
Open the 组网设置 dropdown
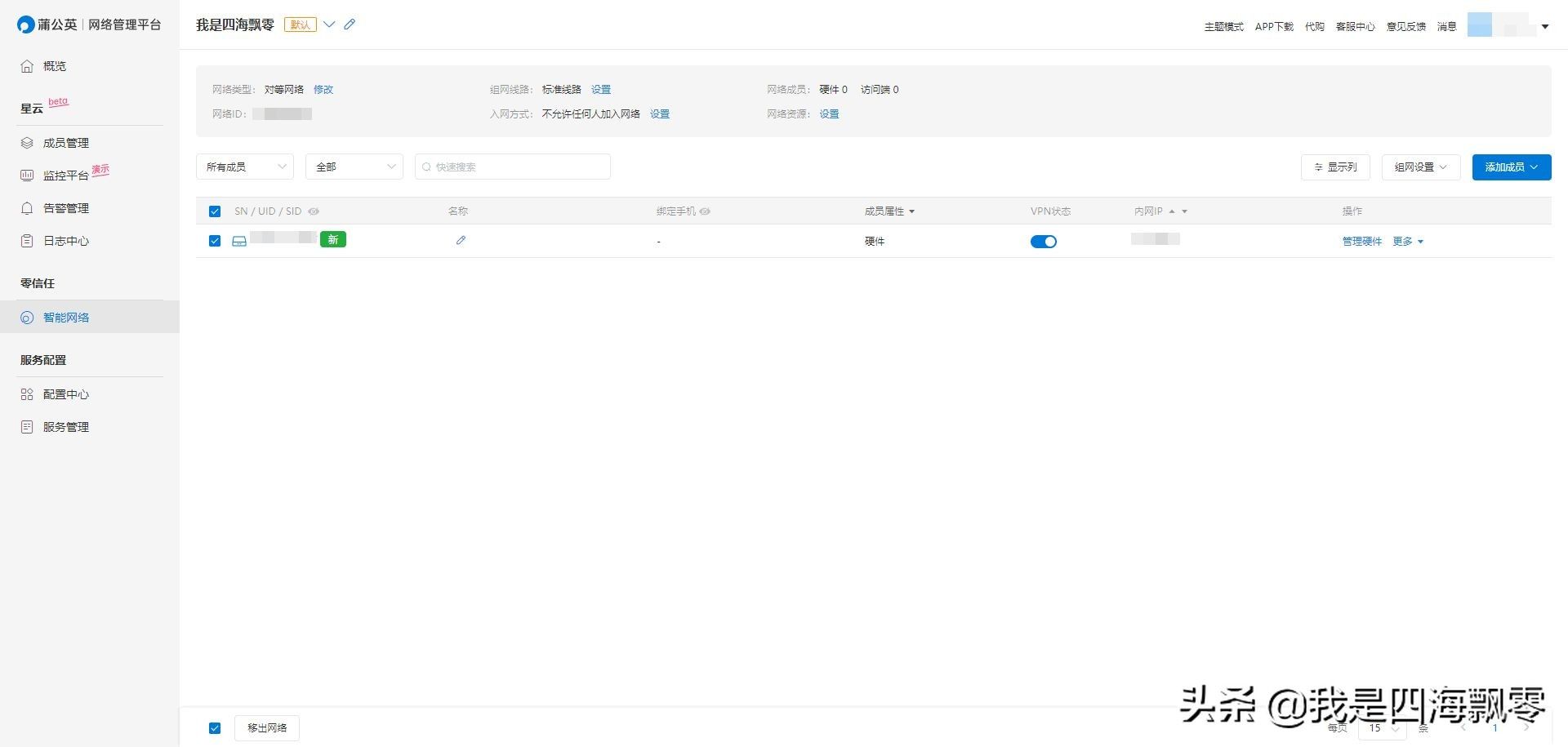tap(1420, 167)
